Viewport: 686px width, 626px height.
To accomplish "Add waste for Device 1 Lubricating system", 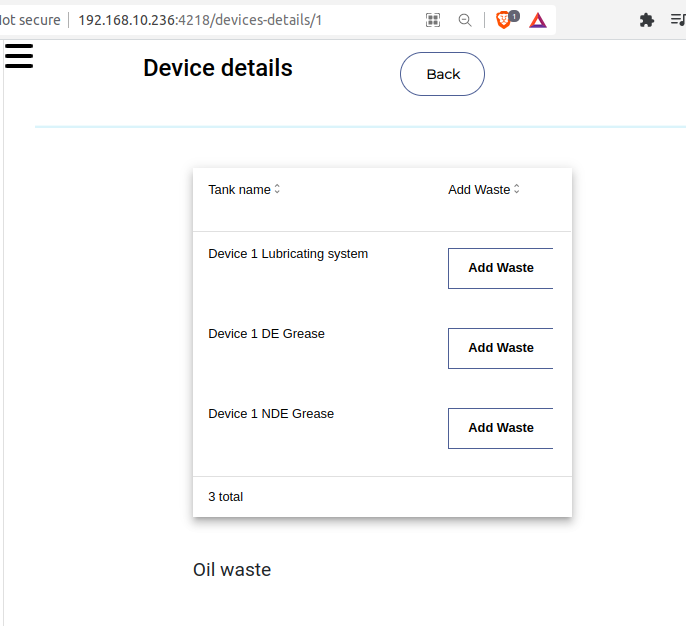I will 500,268.
